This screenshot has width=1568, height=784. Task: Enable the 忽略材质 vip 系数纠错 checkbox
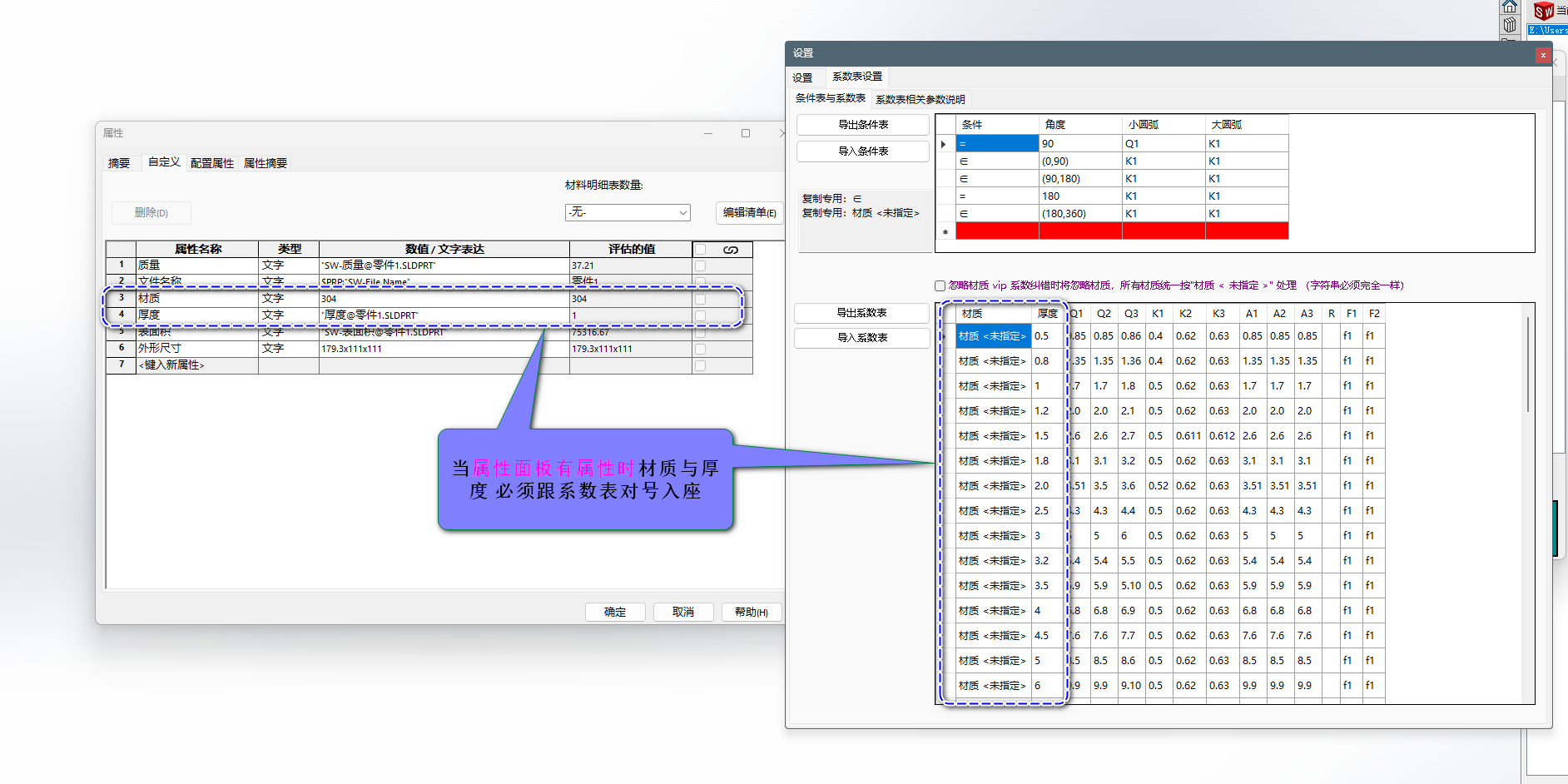(x=940, y=285)
